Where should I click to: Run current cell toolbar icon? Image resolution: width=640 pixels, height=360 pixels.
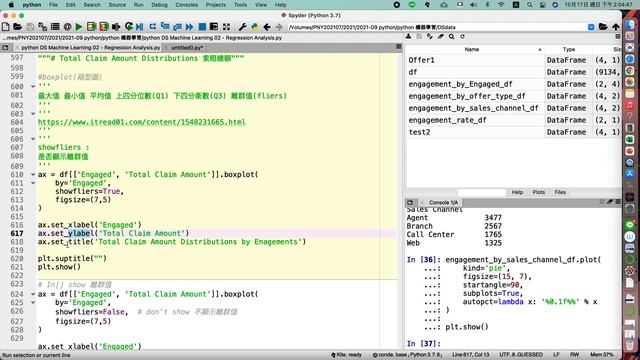(91, 27)
